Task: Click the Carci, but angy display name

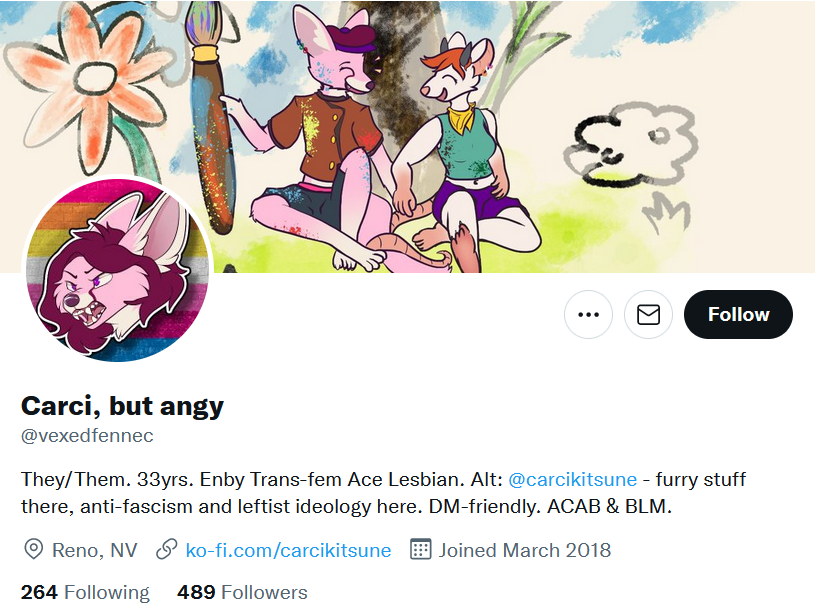Action: click(122, 406)
